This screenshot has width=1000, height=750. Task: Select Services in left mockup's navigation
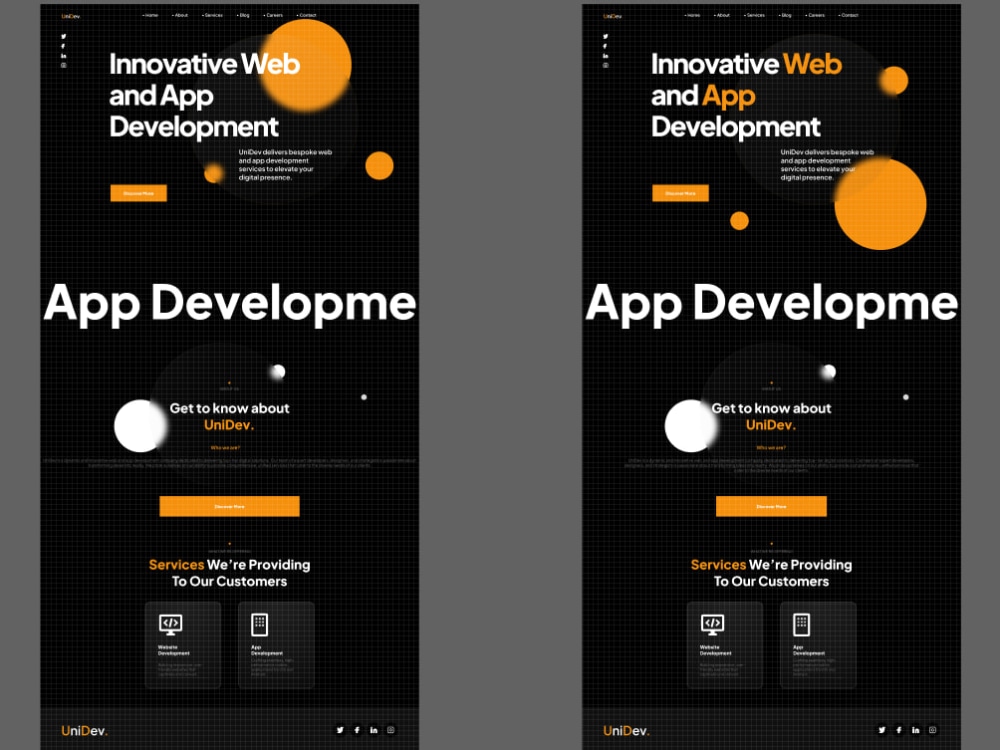click(212, 15)
